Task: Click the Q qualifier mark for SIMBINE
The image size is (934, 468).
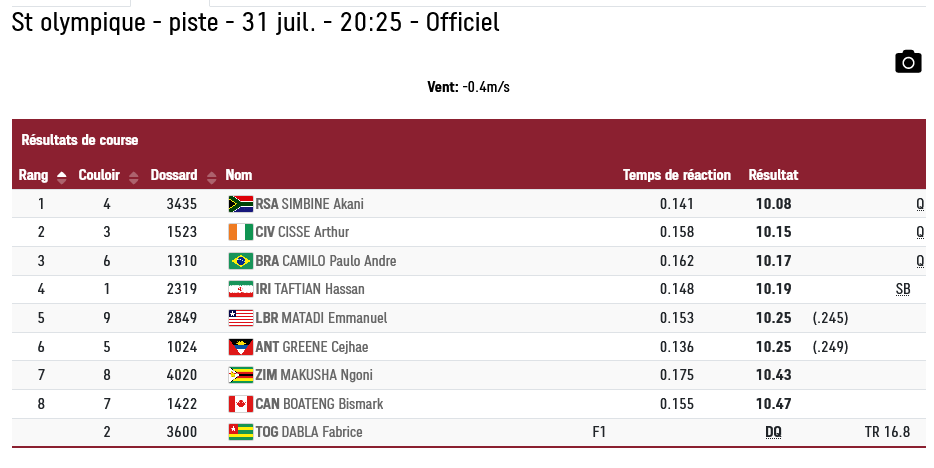Action: point(920,204)
